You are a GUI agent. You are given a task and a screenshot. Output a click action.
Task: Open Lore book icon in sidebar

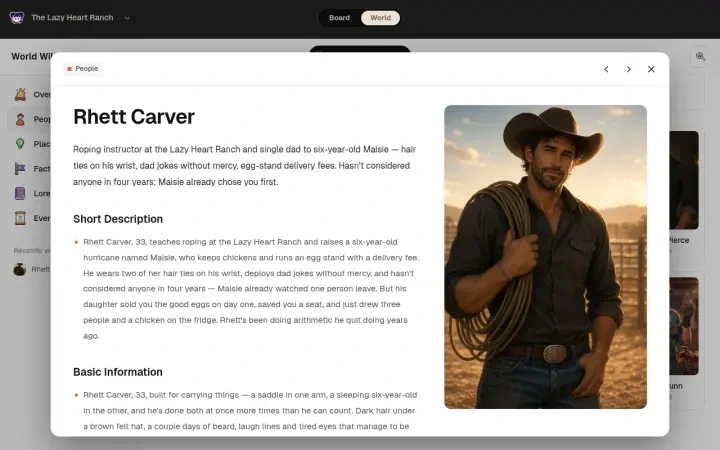[x=20, y=194]
